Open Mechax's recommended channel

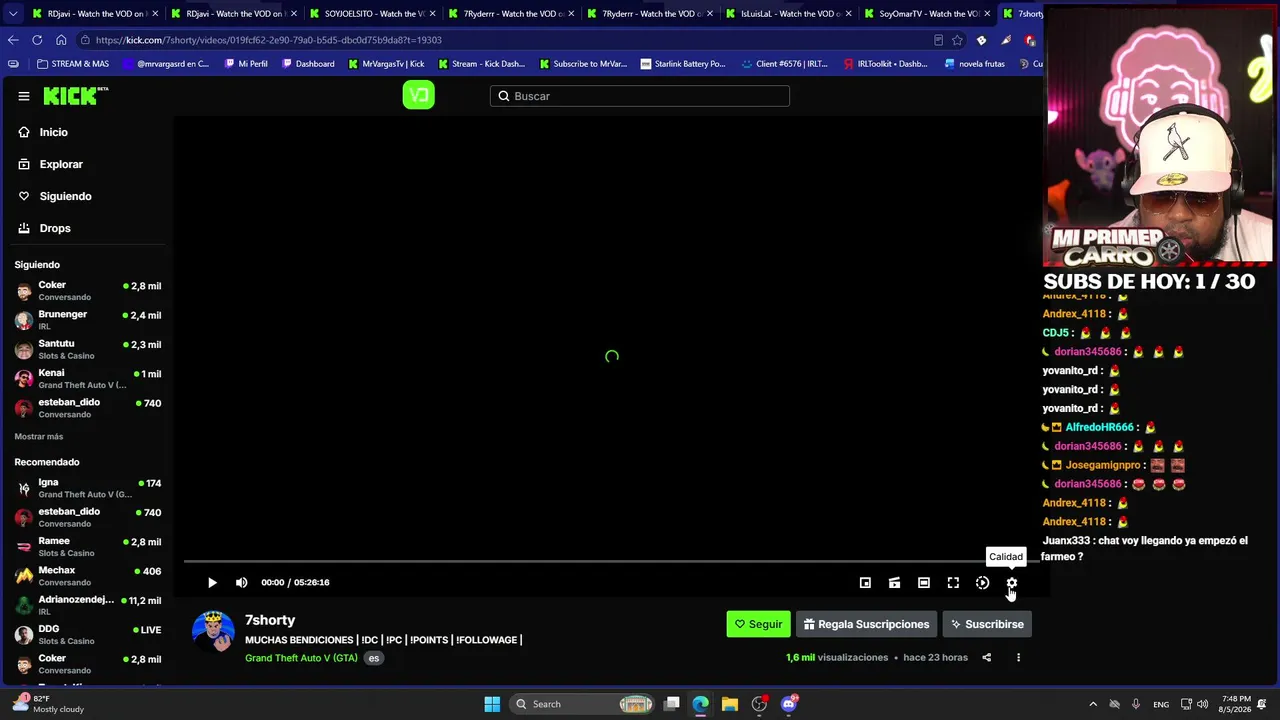(88, 576)
